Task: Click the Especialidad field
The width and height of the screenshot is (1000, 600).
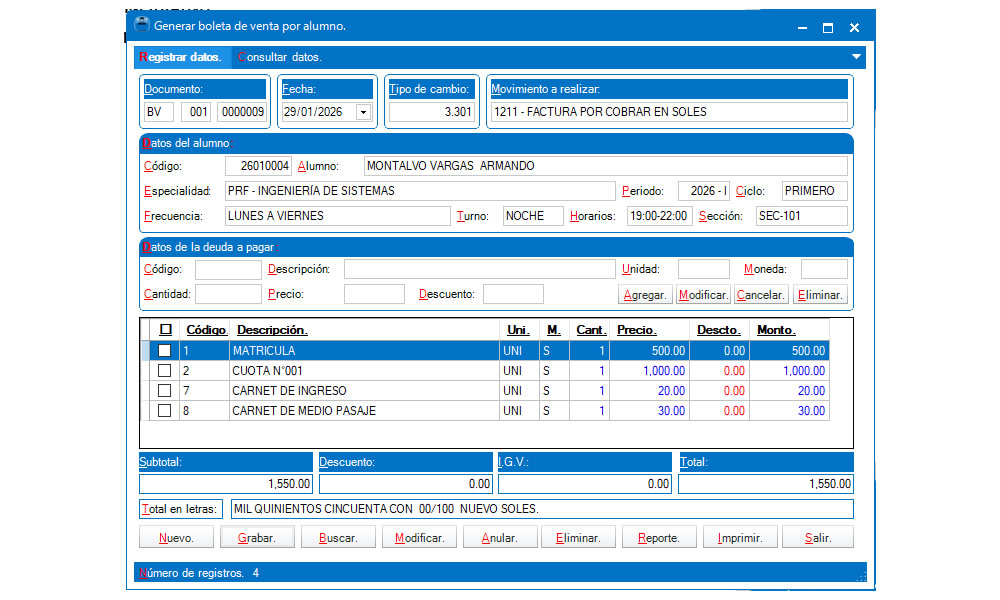Action: point(420,191)
